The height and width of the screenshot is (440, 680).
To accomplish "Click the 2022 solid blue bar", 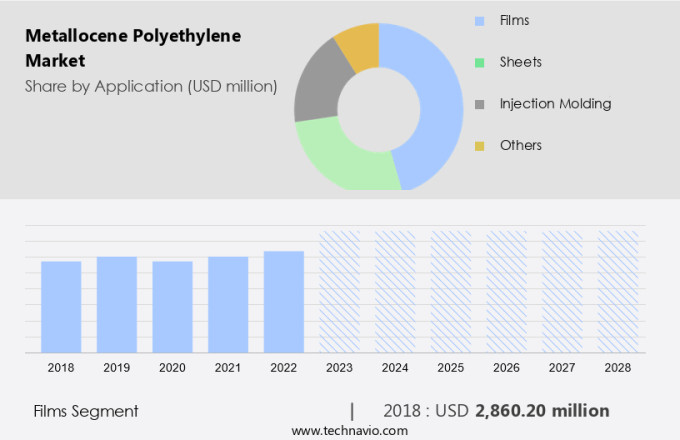I will pos(284,301).
